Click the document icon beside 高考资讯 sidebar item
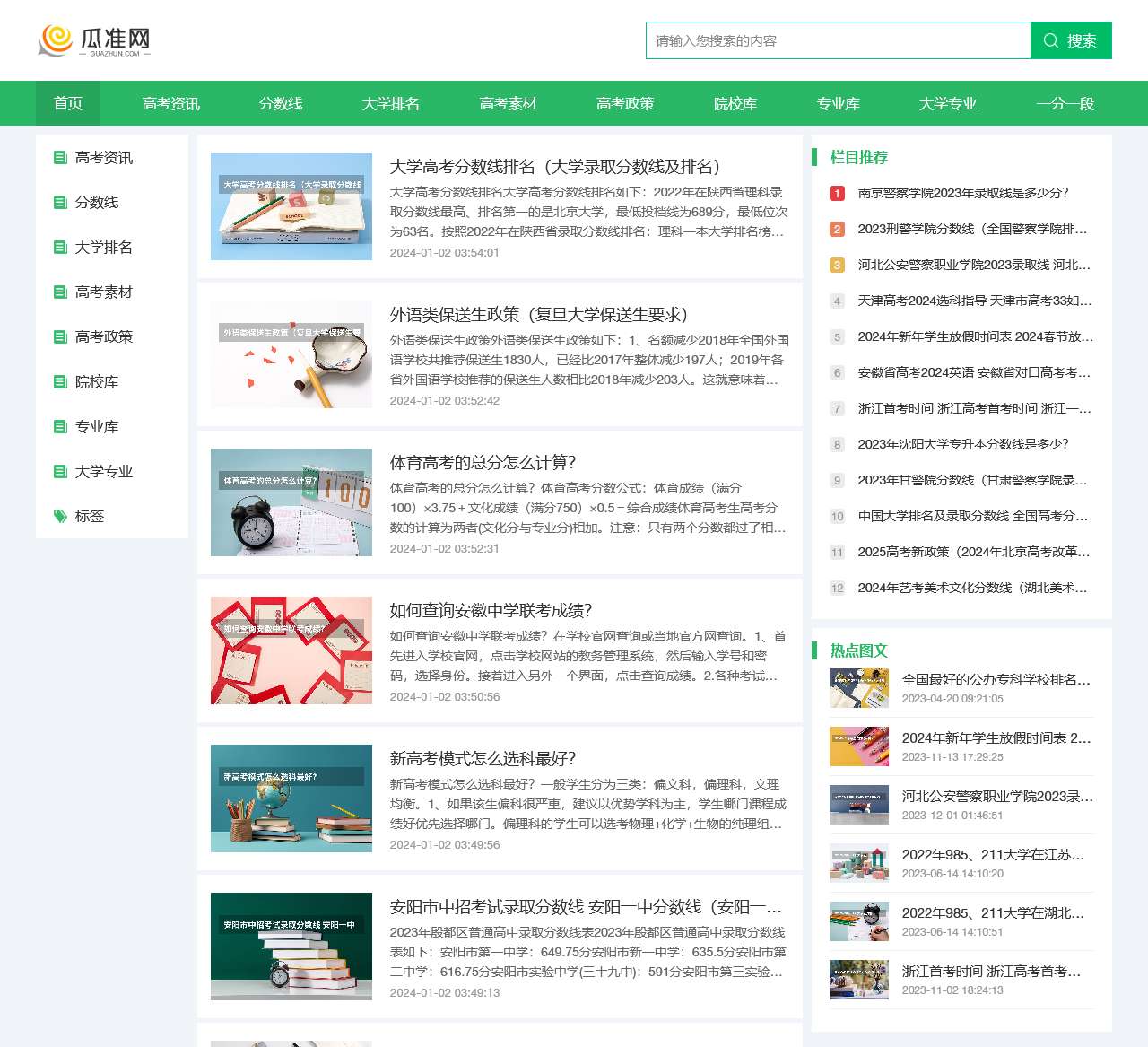 click(59, 157)
